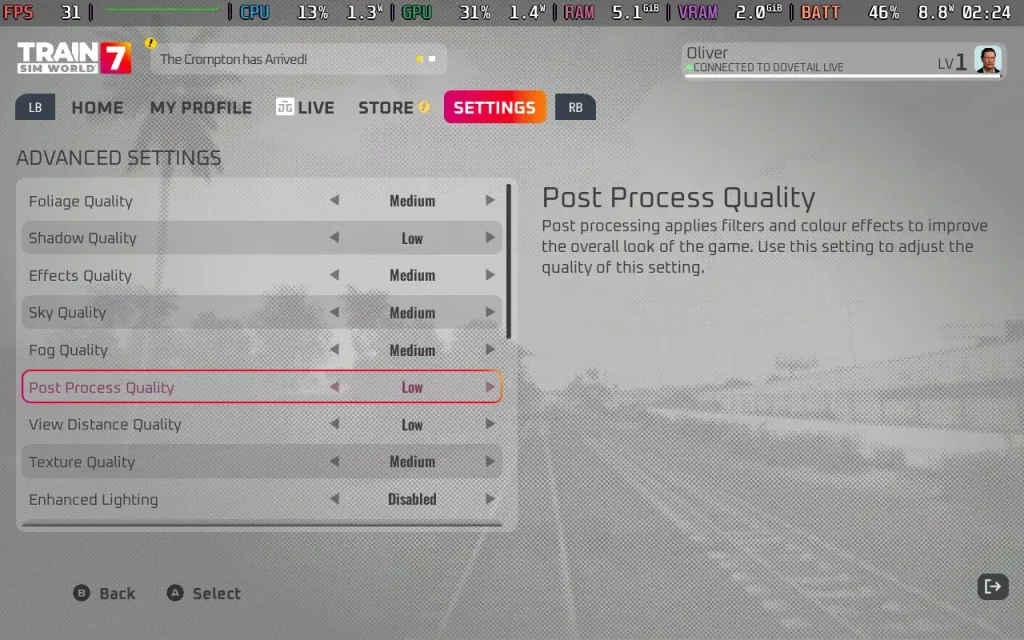Open 'The Crompton has Arrived!' news banner

click(298, 59)
